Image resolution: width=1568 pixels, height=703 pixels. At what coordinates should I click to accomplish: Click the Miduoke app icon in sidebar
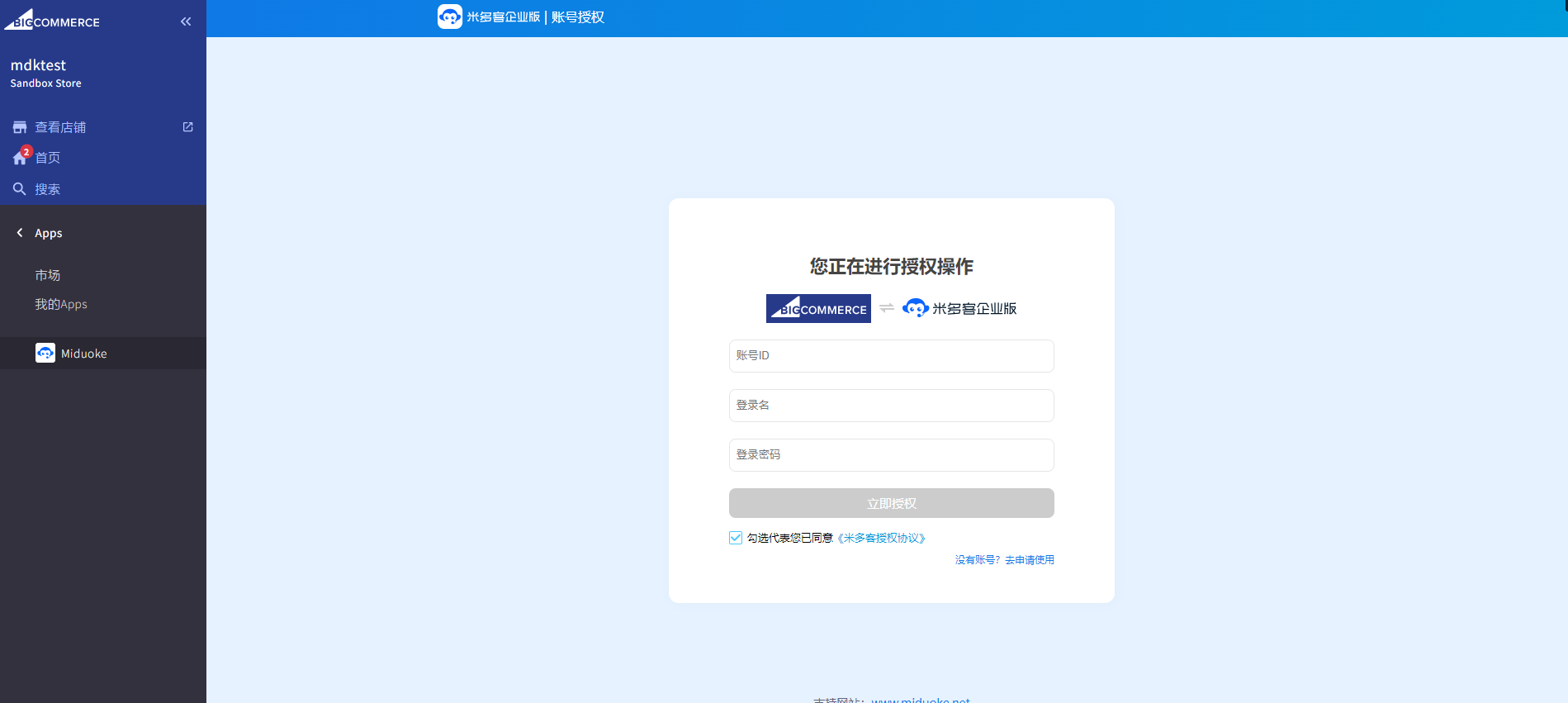pyautogui.click(x=45, y=353)
